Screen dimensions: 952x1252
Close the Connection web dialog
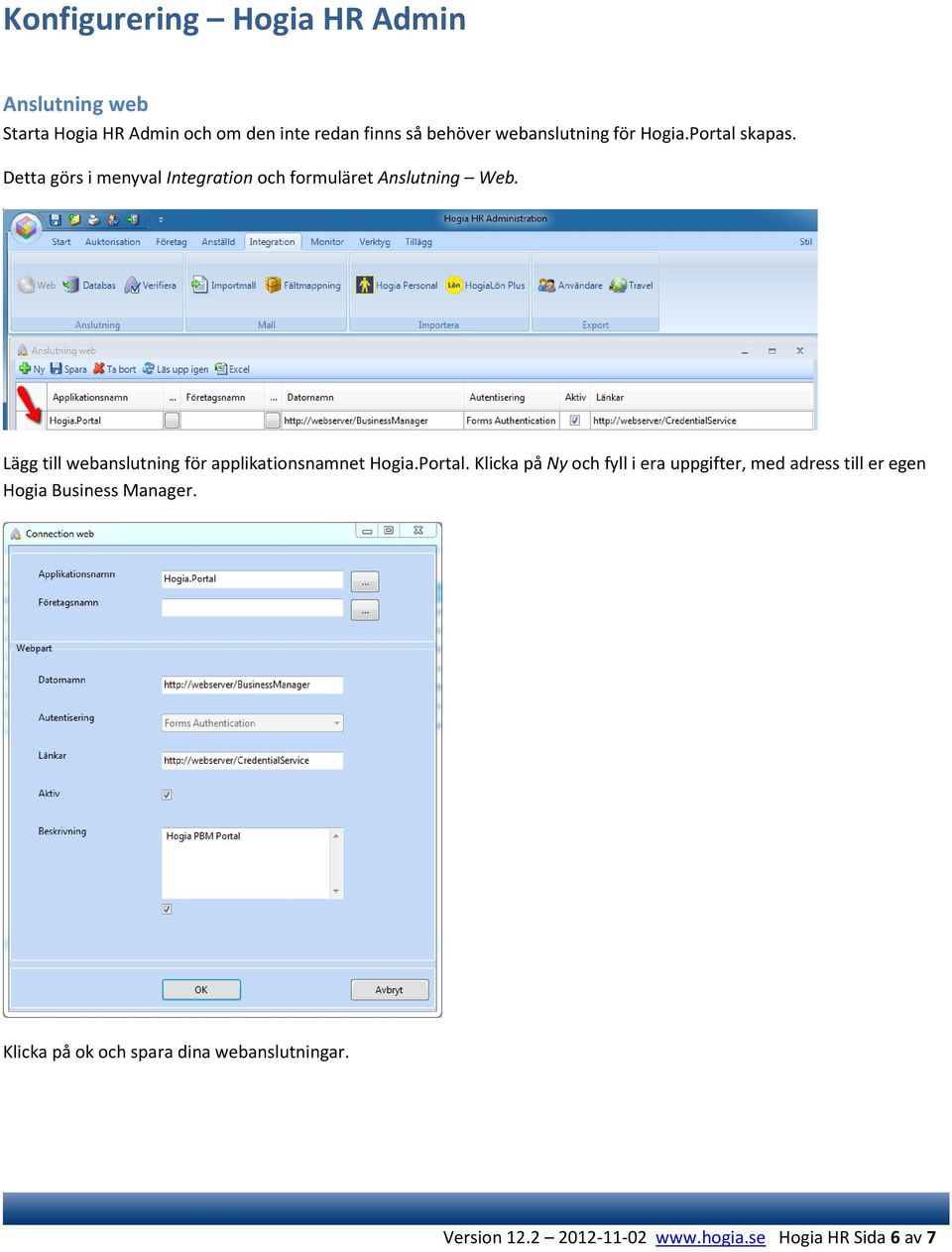click(418, 531)
